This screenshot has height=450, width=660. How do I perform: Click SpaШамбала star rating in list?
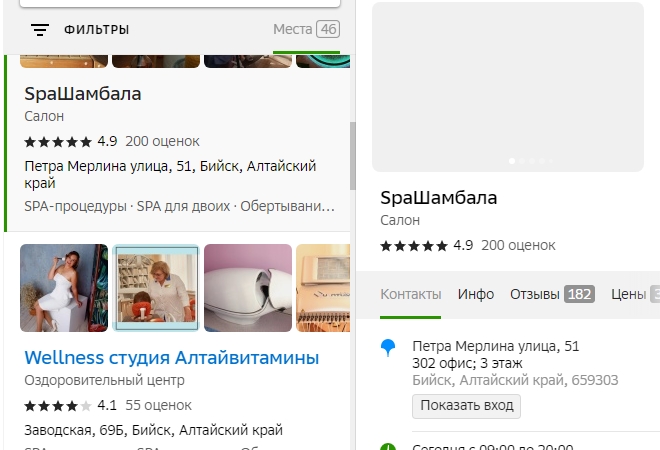point(58,141)
